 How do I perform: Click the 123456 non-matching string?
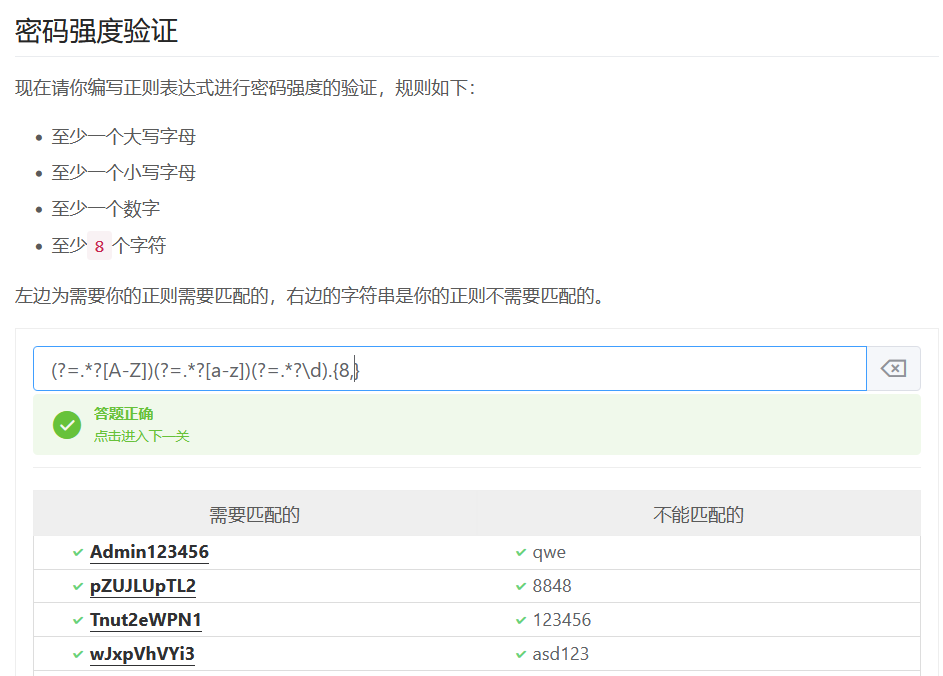(561, 620)
